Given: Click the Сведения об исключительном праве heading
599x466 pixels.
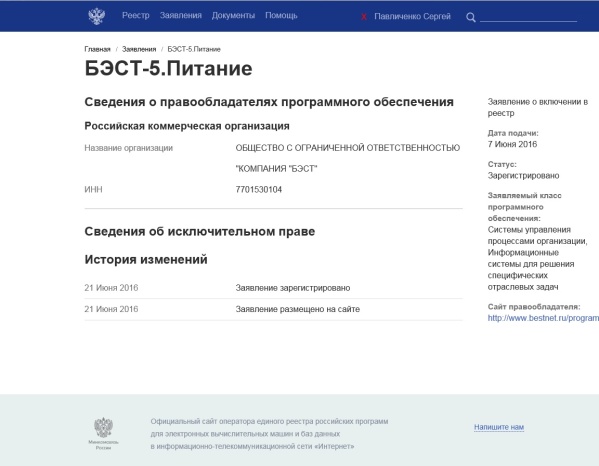Looking at the screenshot, I should (x=200, y=231).
